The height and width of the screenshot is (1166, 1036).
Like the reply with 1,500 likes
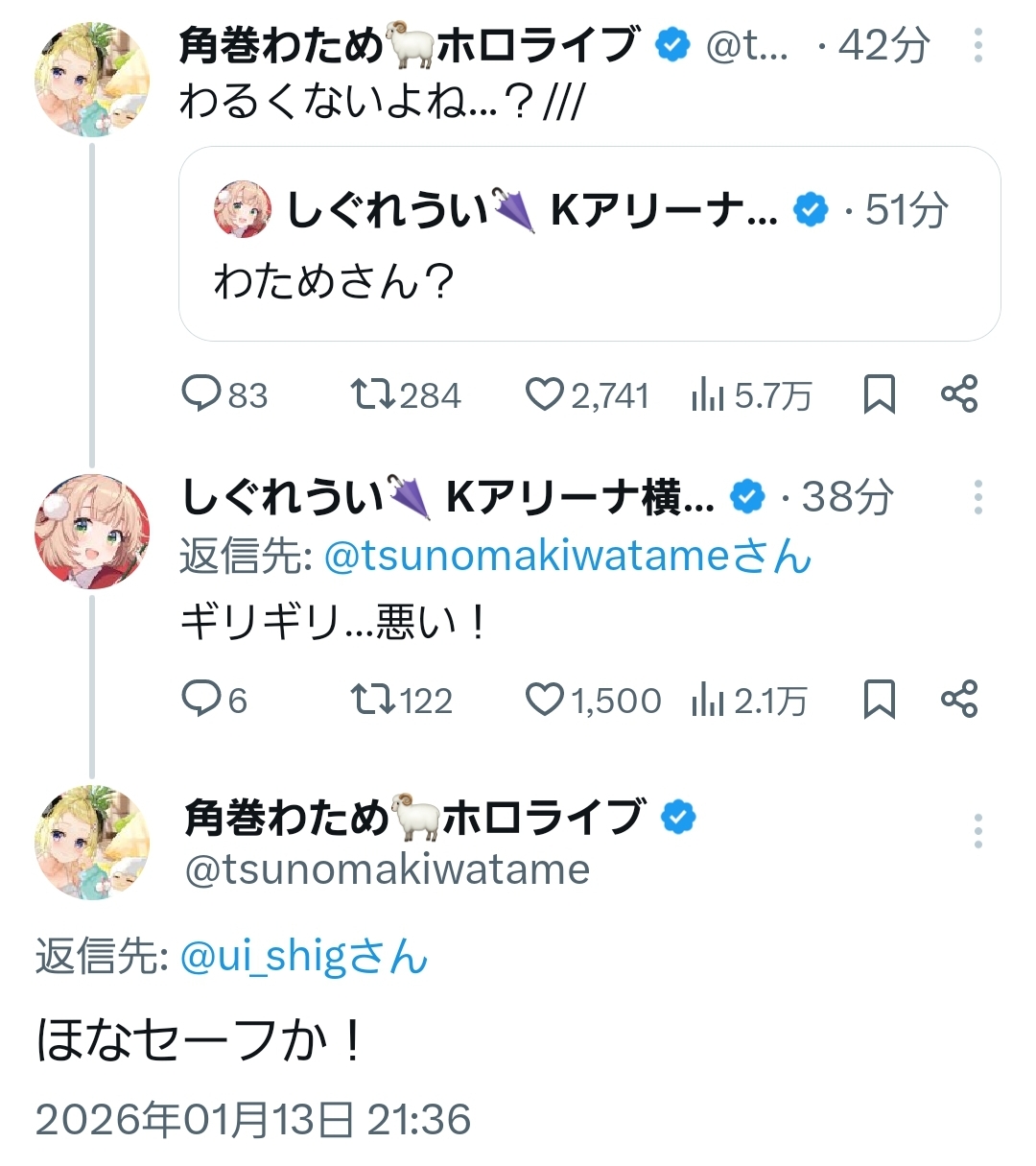[x=545, y=700]
